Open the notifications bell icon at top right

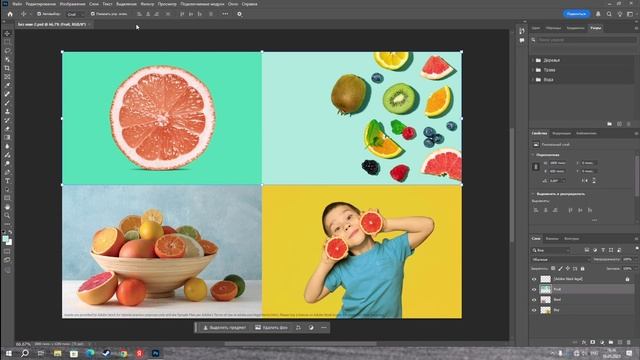coord(598,14)
